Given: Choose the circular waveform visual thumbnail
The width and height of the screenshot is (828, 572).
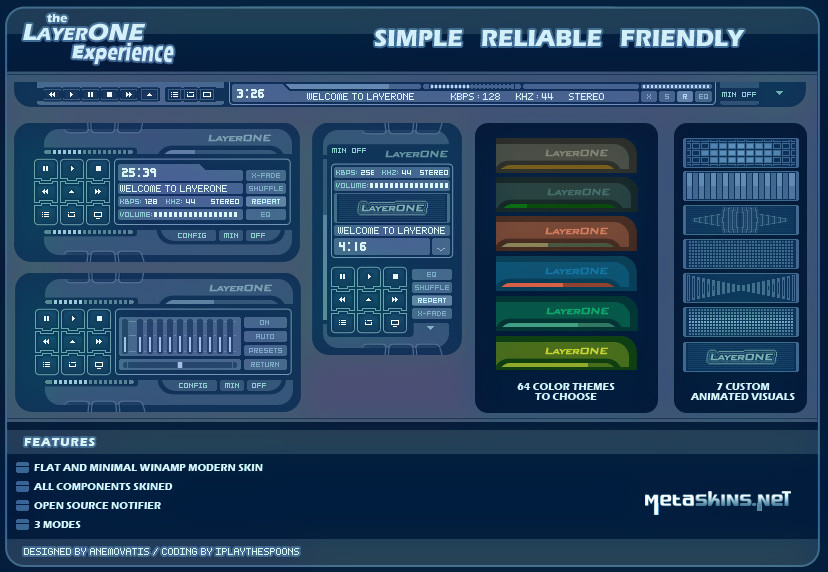Looking at the screenshot, I should [740, 220].
